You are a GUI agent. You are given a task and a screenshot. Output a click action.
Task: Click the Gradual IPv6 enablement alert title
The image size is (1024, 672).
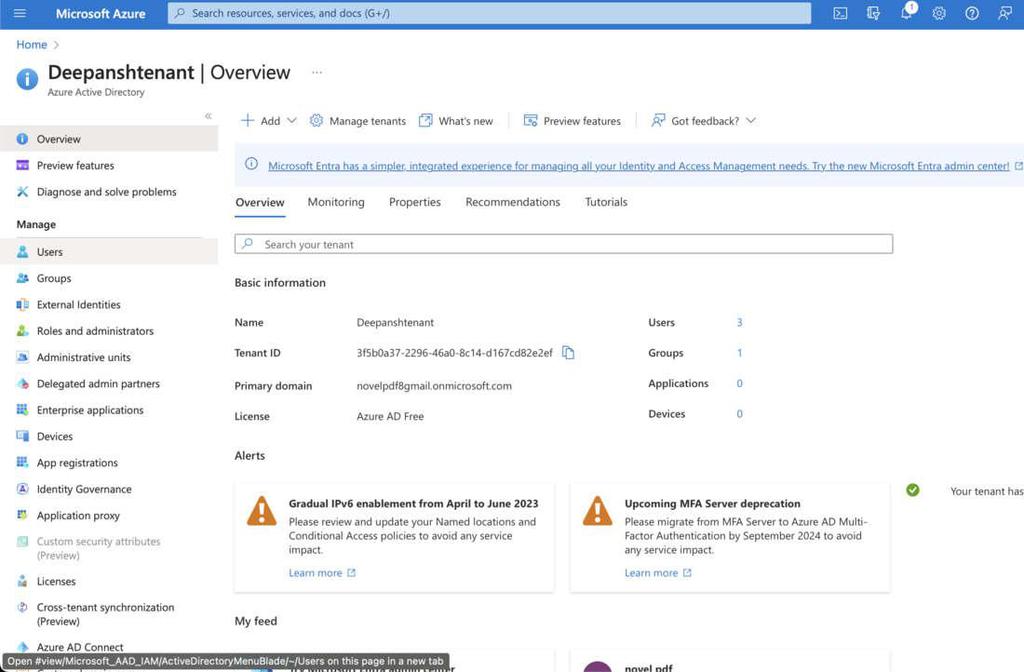tap(413, 504)
